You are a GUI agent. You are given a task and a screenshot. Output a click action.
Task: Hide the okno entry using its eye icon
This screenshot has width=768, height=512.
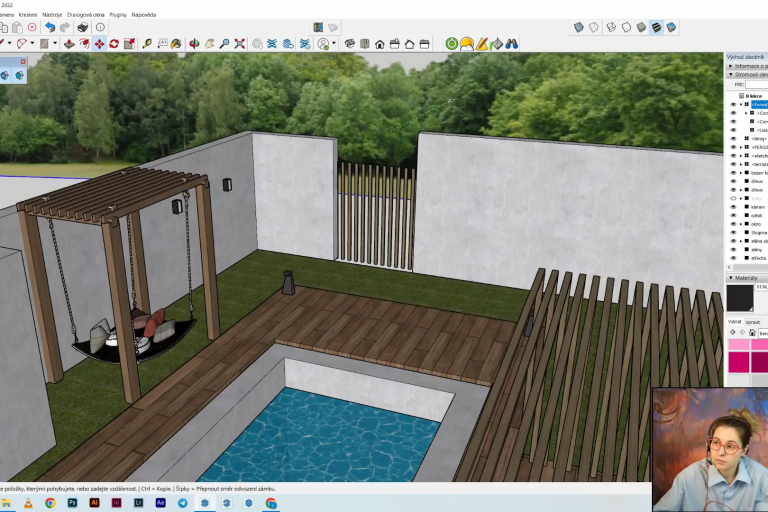point(732,224)
